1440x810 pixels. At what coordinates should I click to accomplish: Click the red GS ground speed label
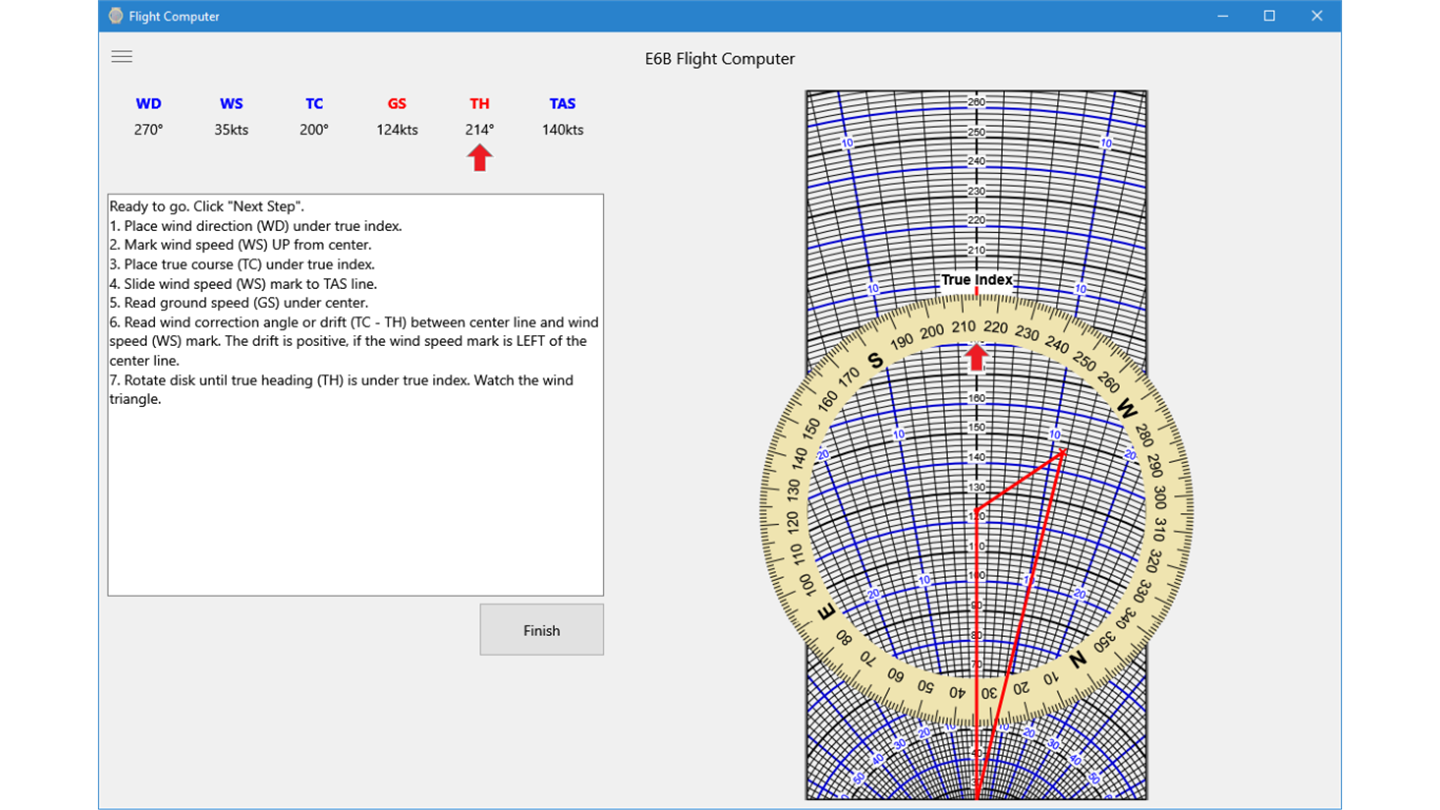397,104
